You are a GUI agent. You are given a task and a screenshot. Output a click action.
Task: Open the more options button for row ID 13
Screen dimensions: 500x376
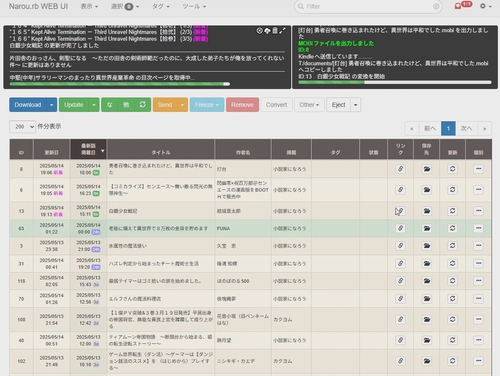tap(478, 211)
